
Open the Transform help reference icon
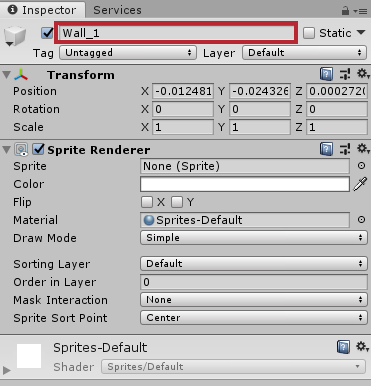(x=326, y=74)
